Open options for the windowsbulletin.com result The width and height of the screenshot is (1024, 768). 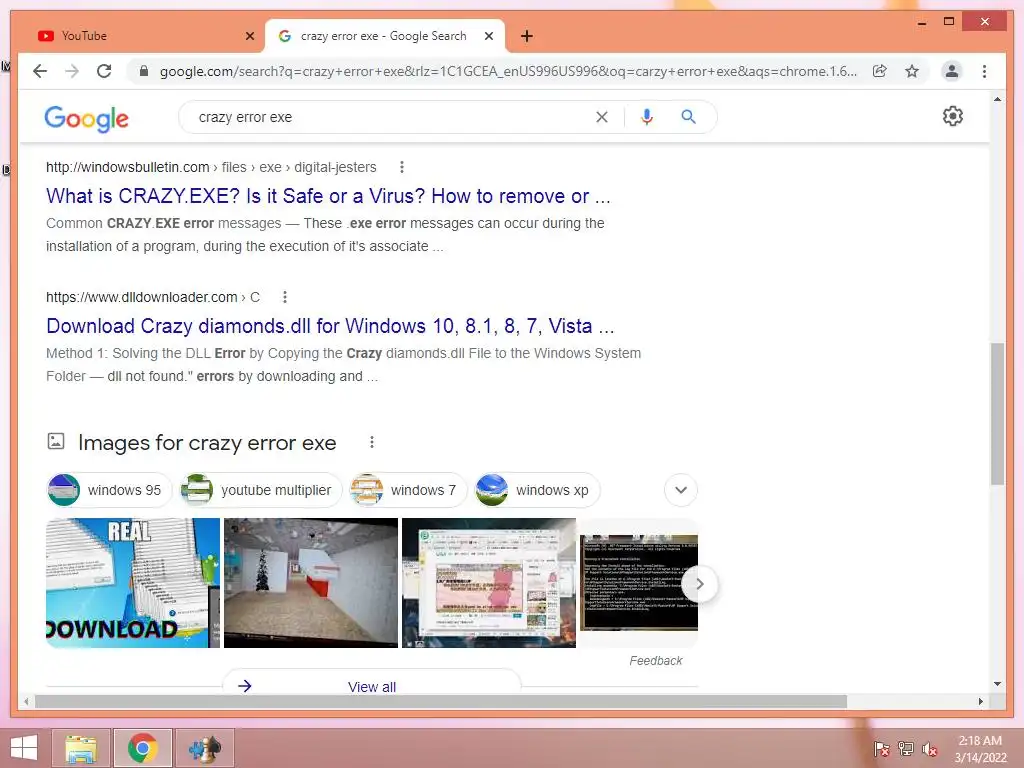click(402, 167)
